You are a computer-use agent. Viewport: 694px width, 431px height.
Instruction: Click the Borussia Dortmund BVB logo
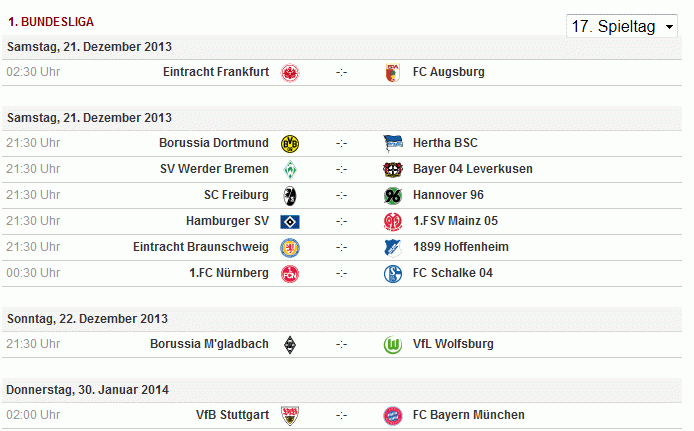(x=290, y=143)
